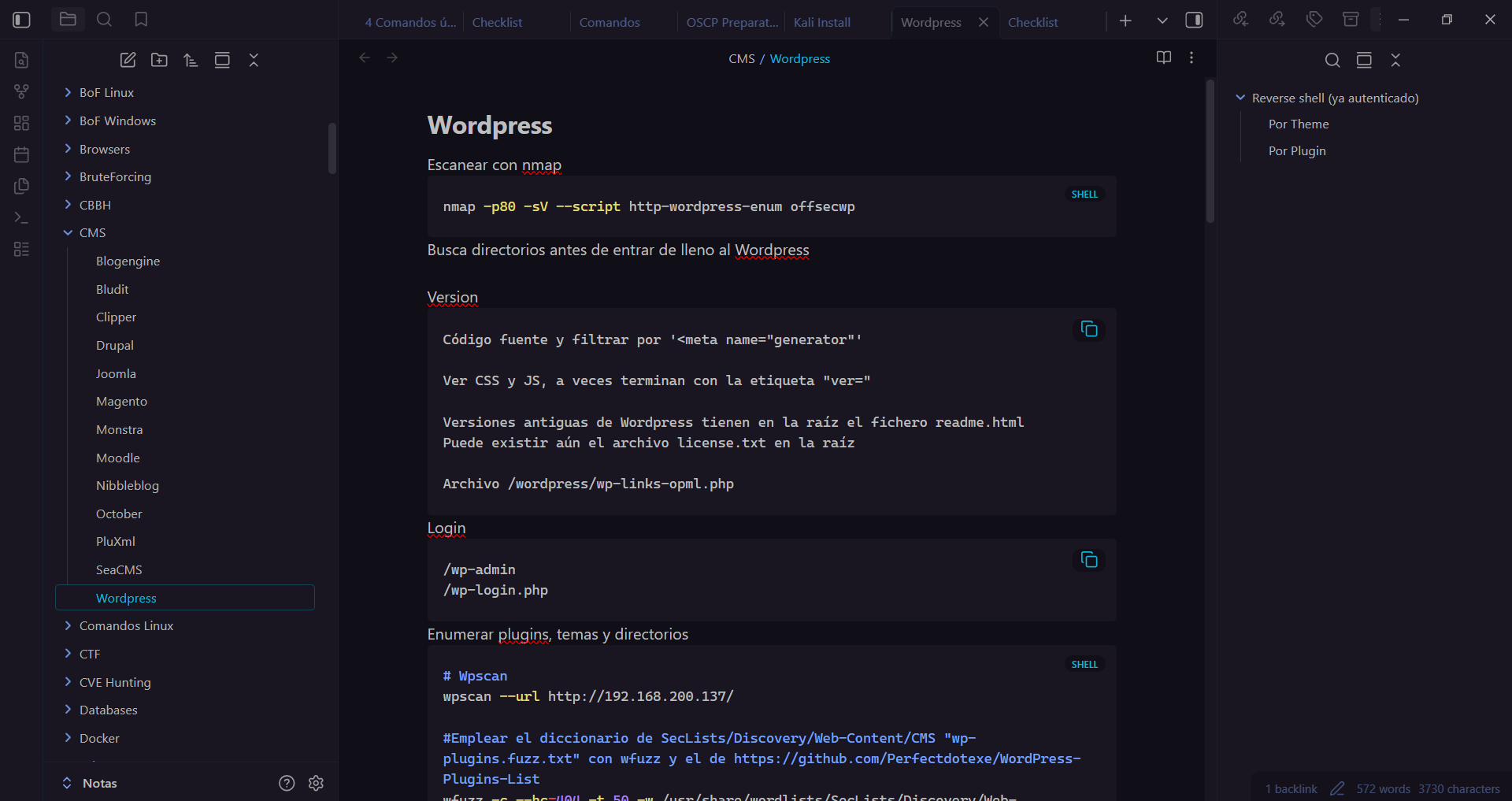Expand the BruteForcing folder

[x=69, y=176]
